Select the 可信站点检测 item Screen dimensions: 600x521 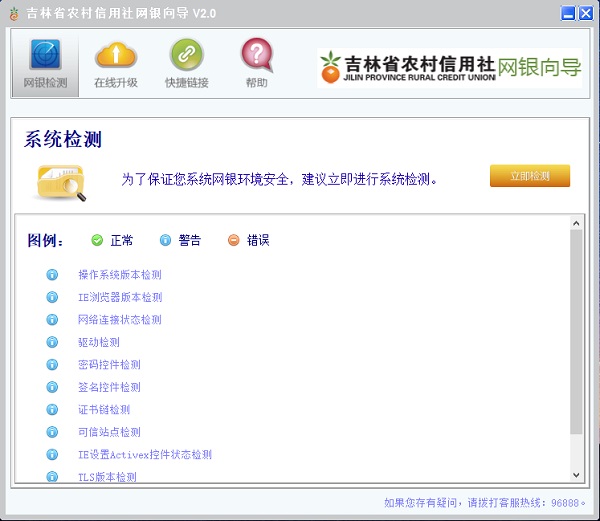tap(109, 432)
